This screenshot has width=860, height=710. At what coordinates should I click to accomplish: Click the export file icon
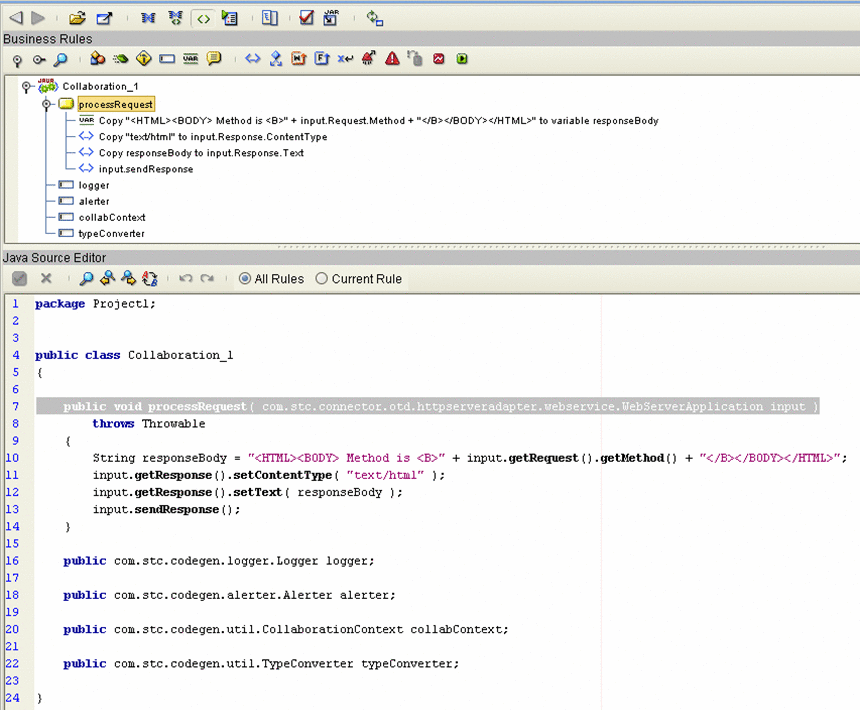coord(104,18)
